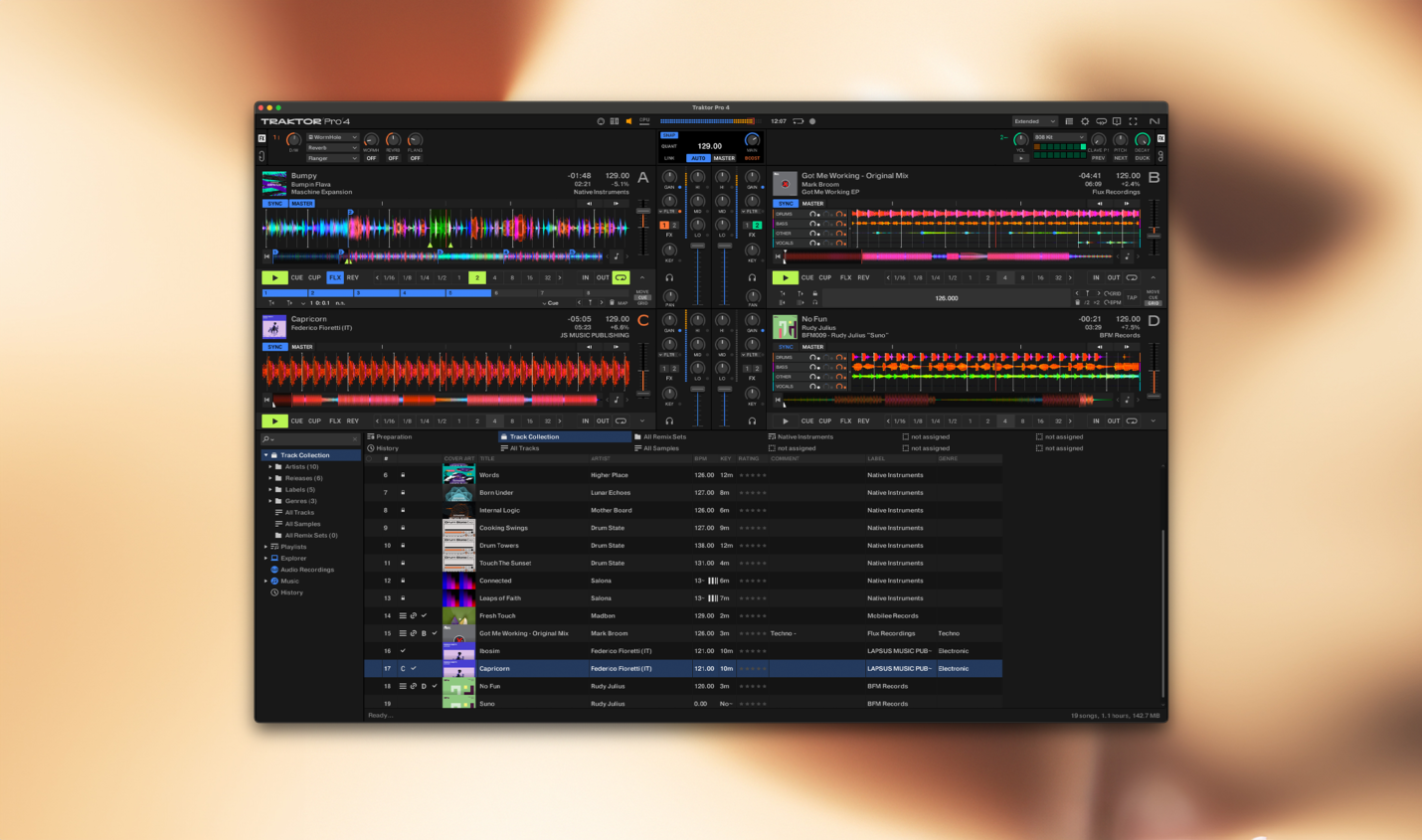
Task: Click the metronome icon in the header
Action: (x=600, y=120)
